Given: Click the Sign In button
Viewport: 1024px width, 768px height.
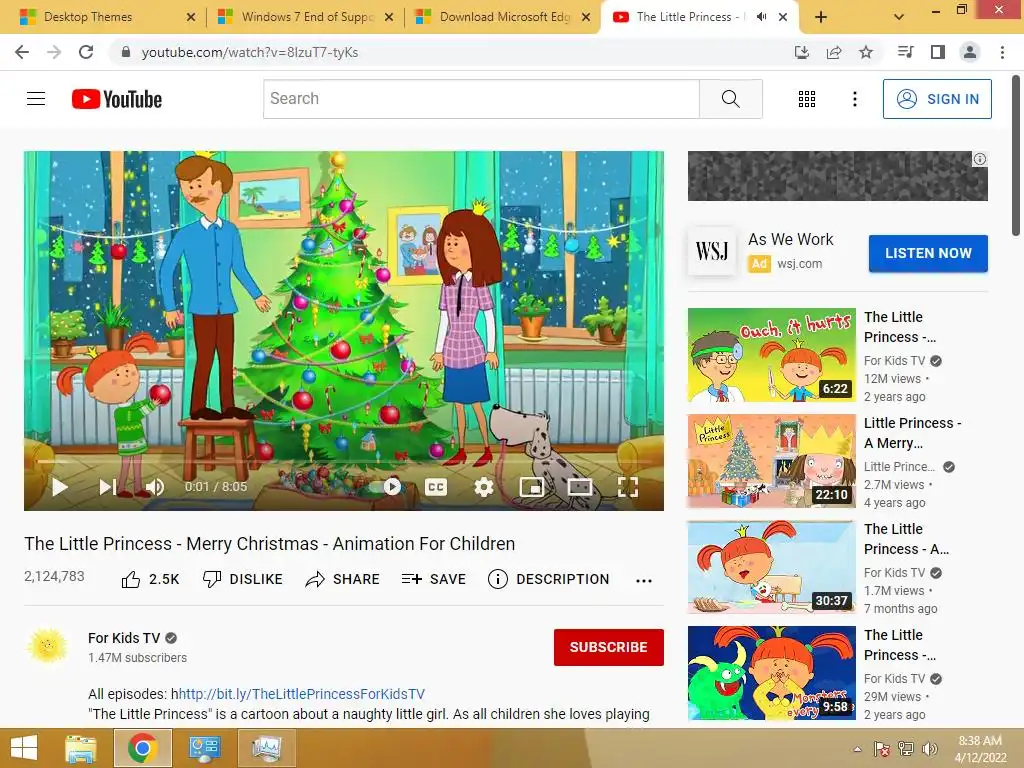Looking at the screenshot, I should pyautogui.click(x=937, y=99).
